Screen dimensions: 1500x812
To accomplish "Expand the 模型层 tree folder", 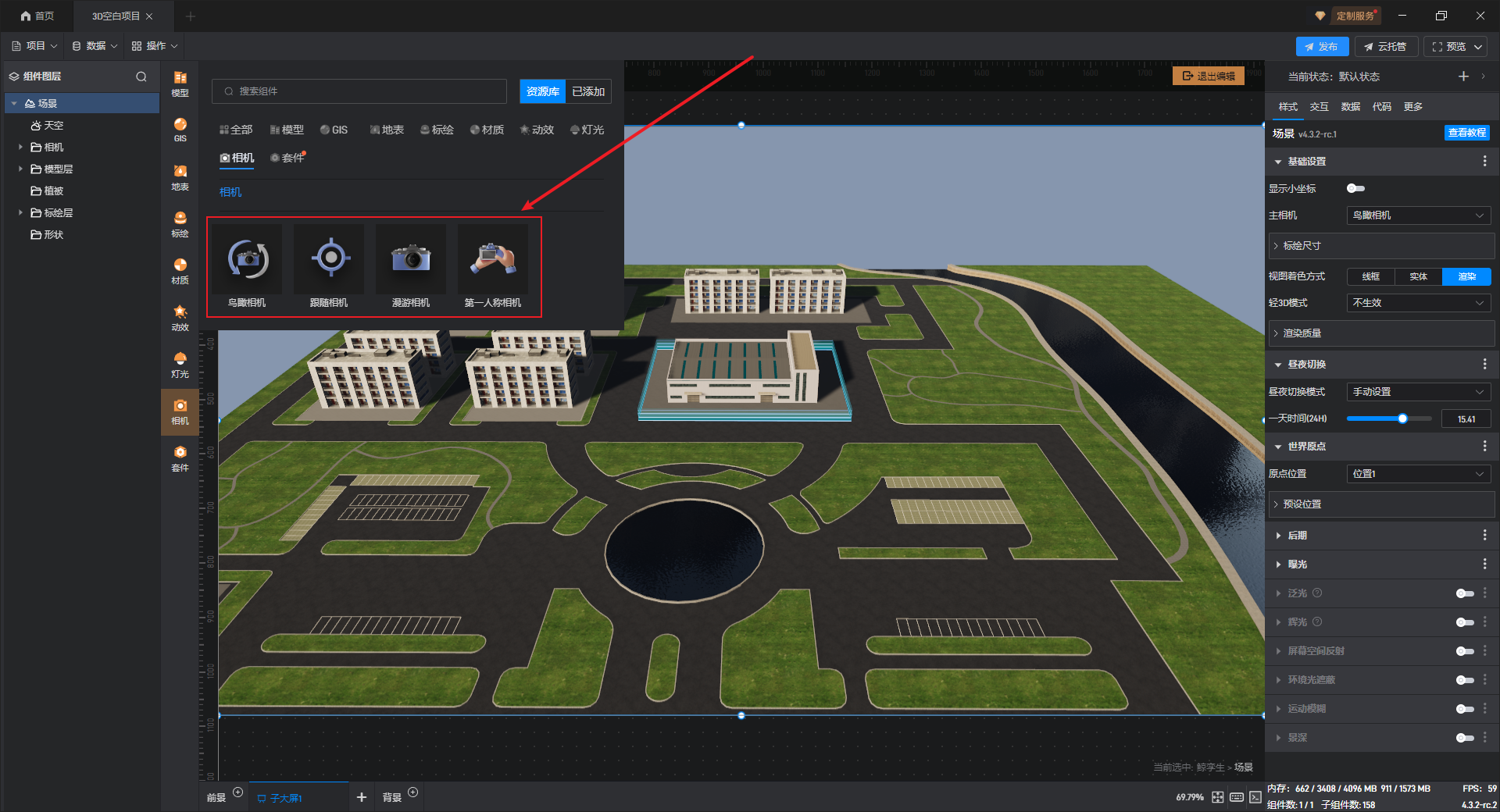I will coord(20,169).
